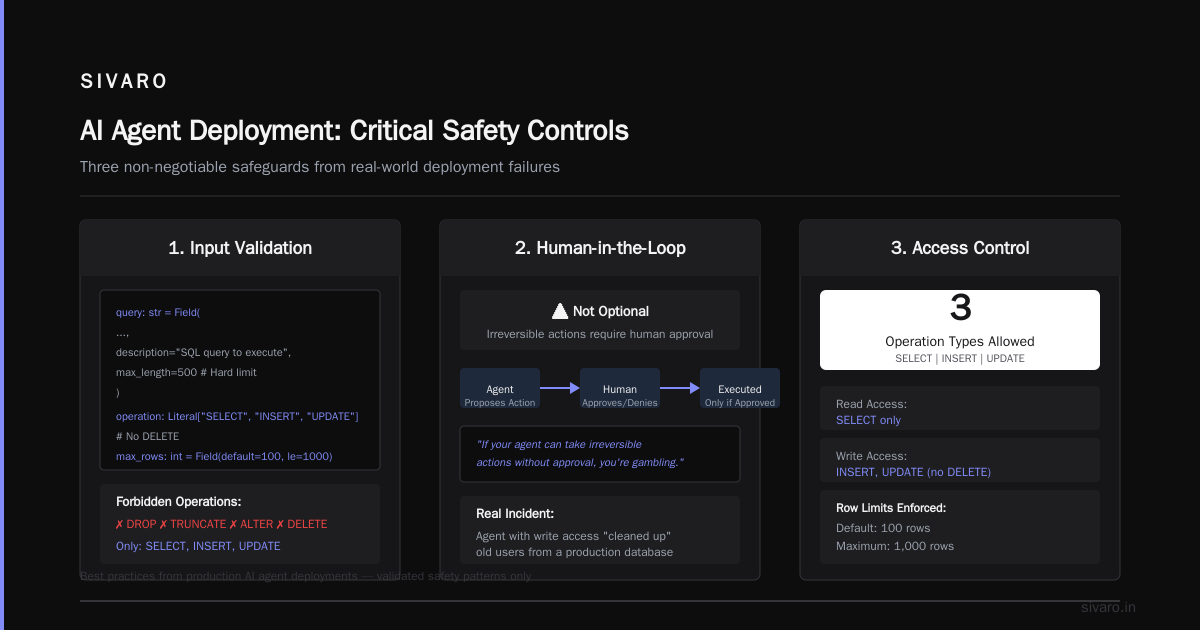Select the 'Row Limits Enforced:' label

point(891,508)
